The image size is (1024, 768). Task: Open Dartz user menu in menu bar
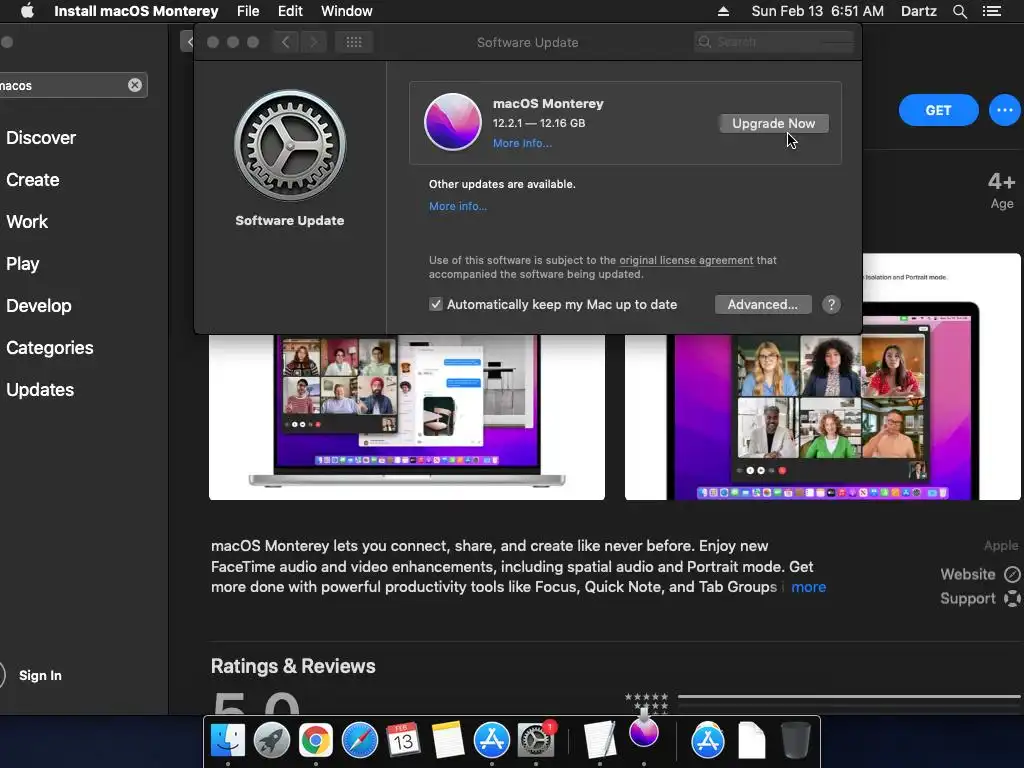coord(919,11)
